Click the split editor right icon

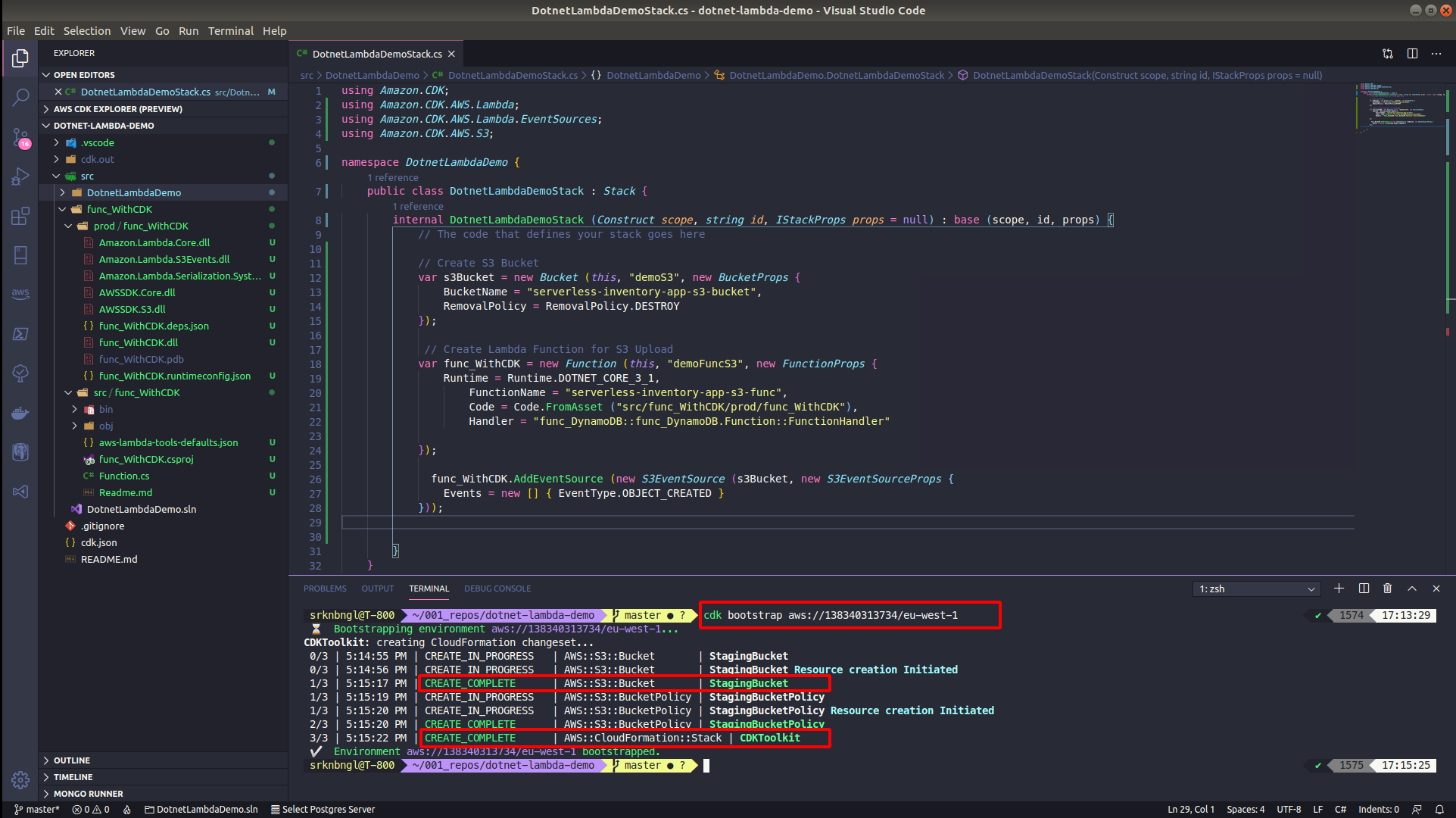[1412, 54]
